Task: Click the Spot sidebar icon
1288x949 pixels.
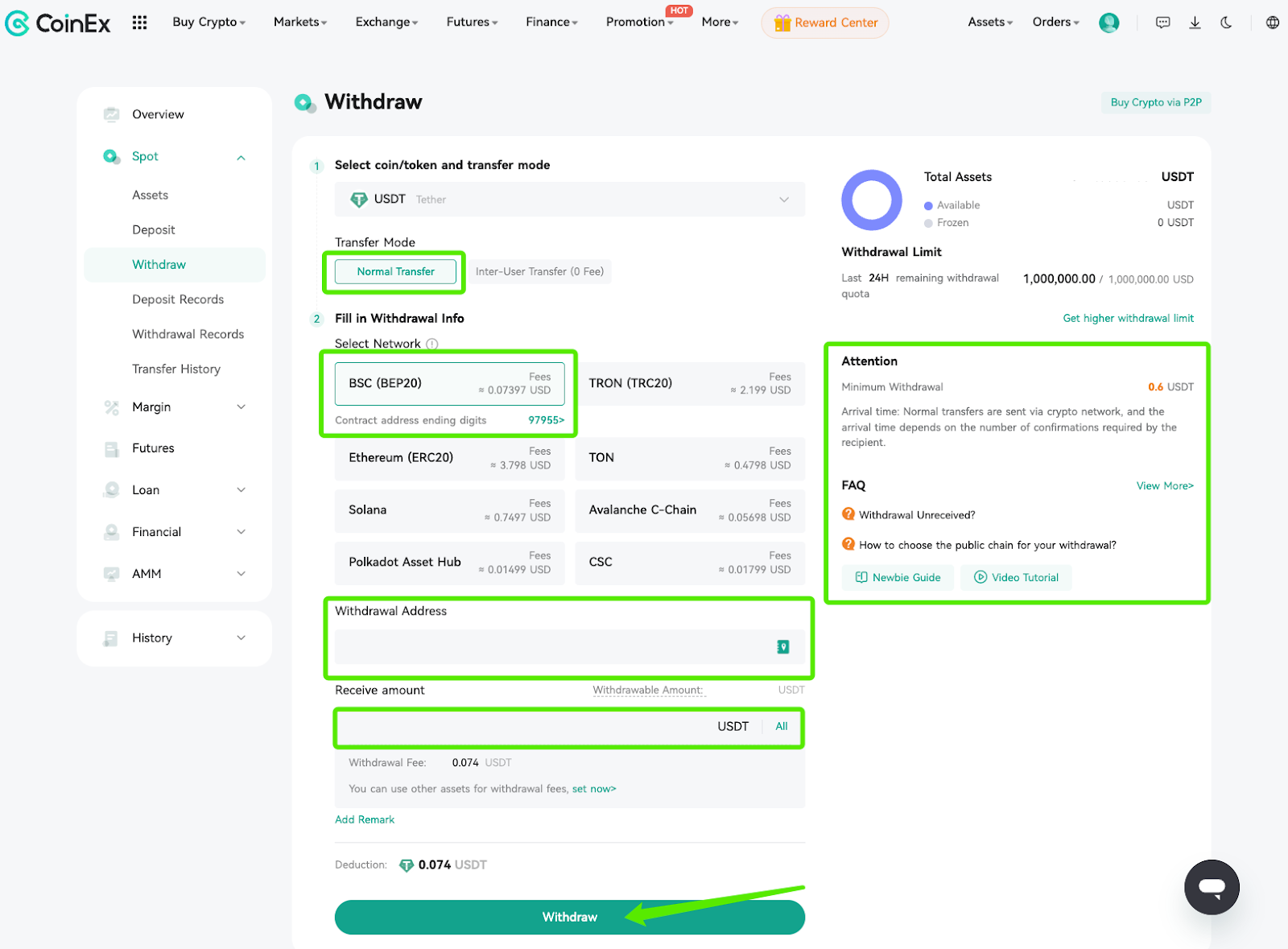Action: coord(111,156)
